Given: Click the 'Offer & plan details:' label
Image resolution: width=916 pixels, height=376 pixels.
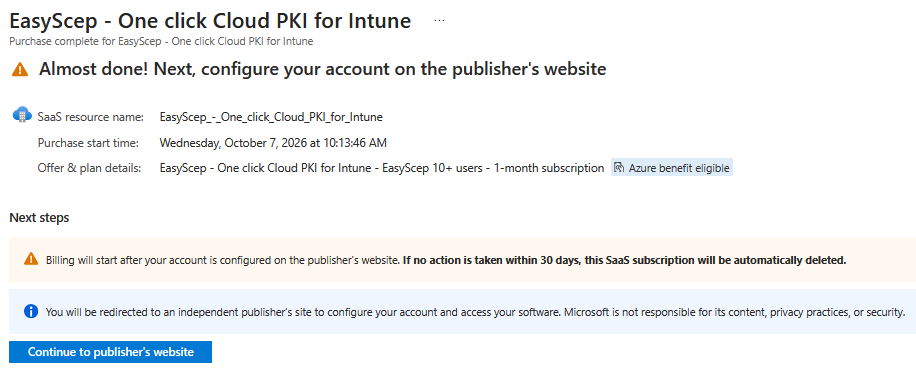Looking at the screenshot, I should pyautogui.click(x=89, y=168).
